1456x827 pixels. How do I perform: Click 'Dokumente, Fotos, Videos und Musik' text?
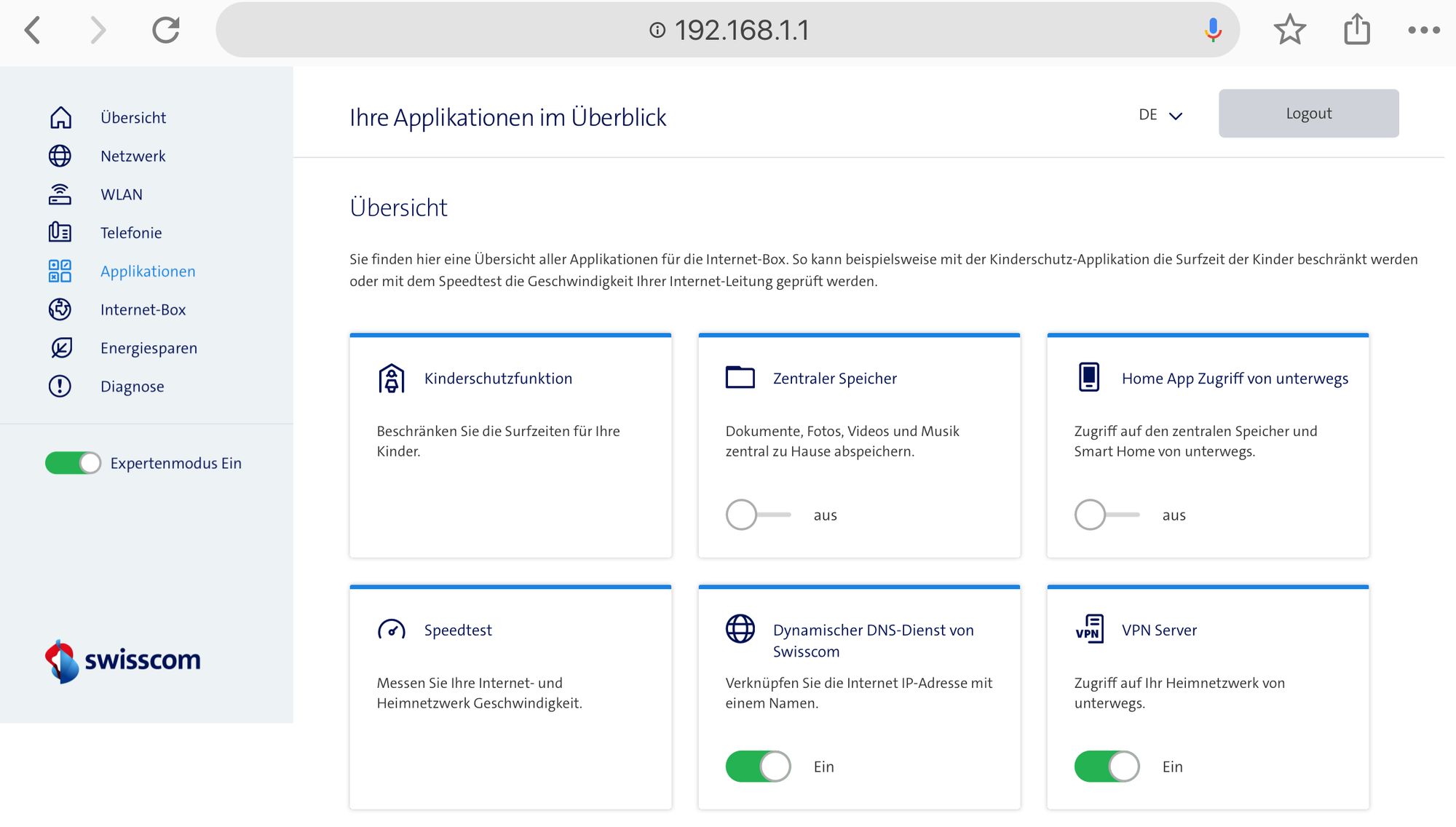pyautogui.click(x=842, y=441)
